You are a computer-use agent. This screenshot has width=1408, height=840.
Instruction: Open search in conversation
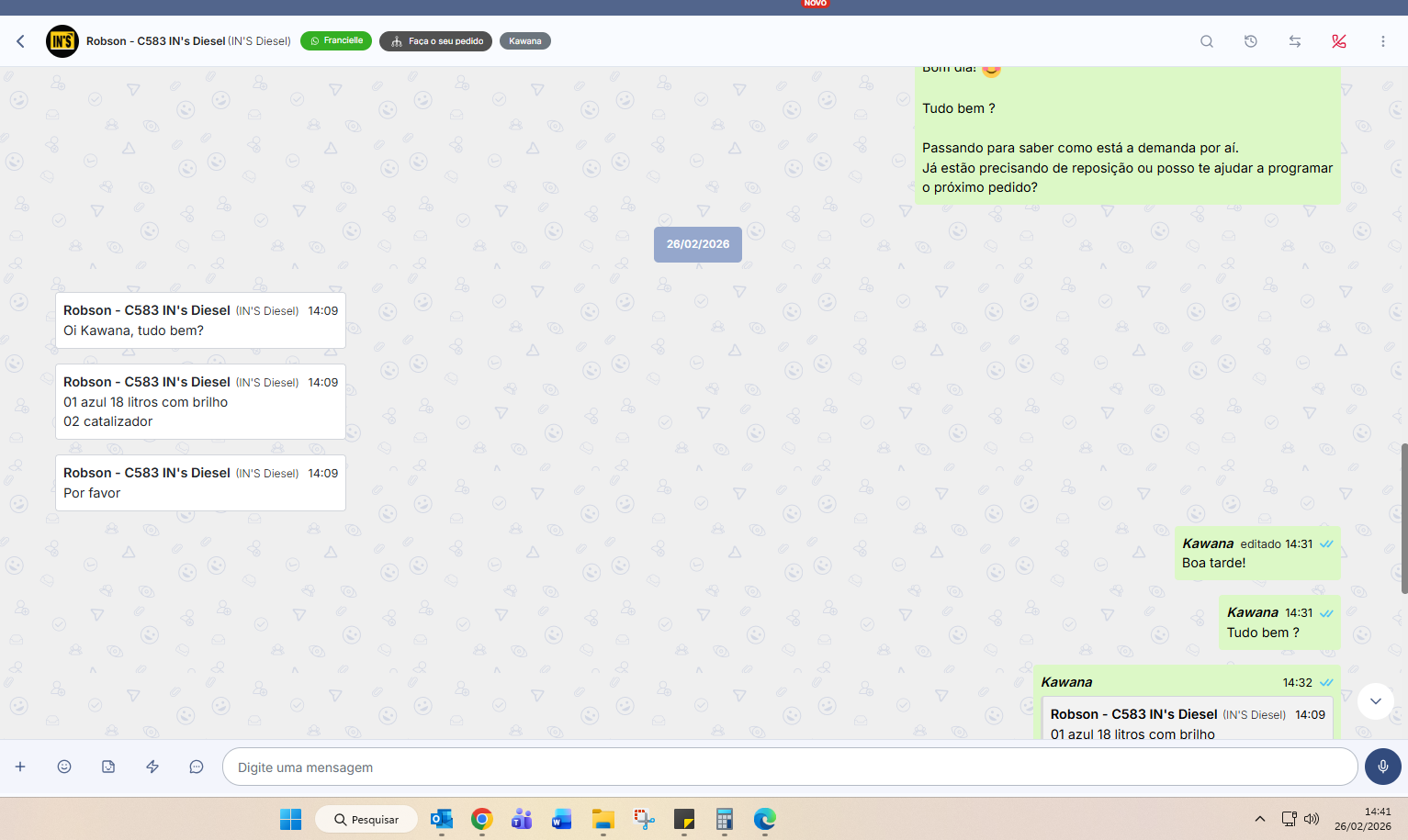click(1207, 41)
